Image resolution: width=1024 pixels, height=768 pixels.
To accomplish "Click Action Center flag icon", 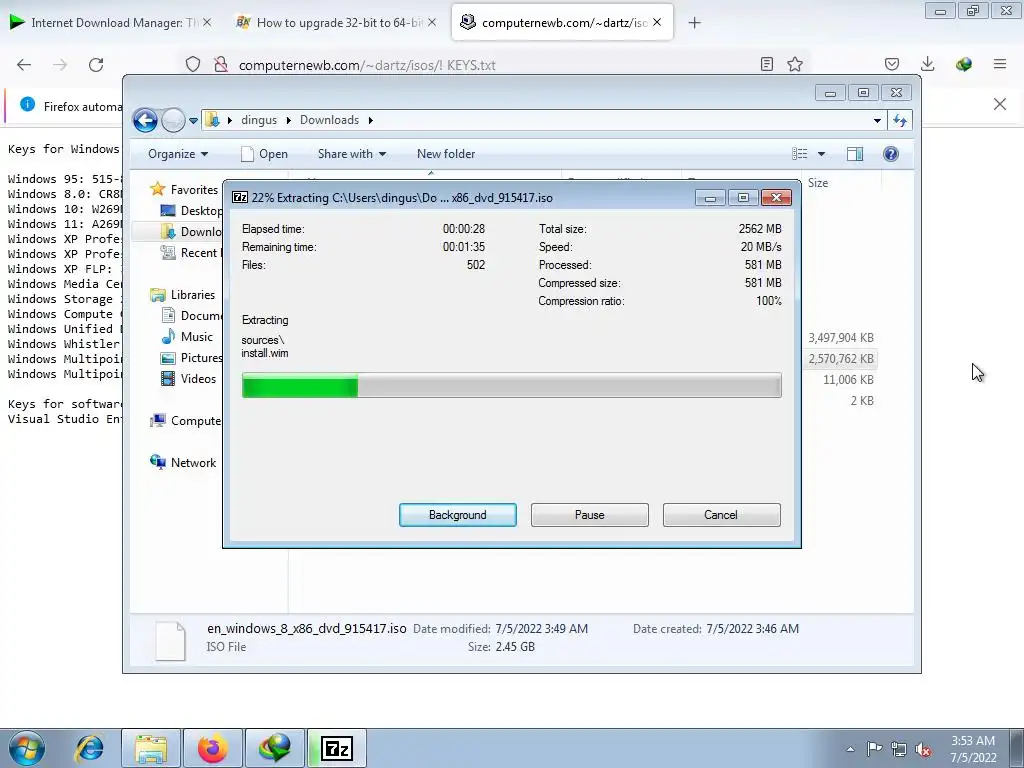I will pos(874,749).
